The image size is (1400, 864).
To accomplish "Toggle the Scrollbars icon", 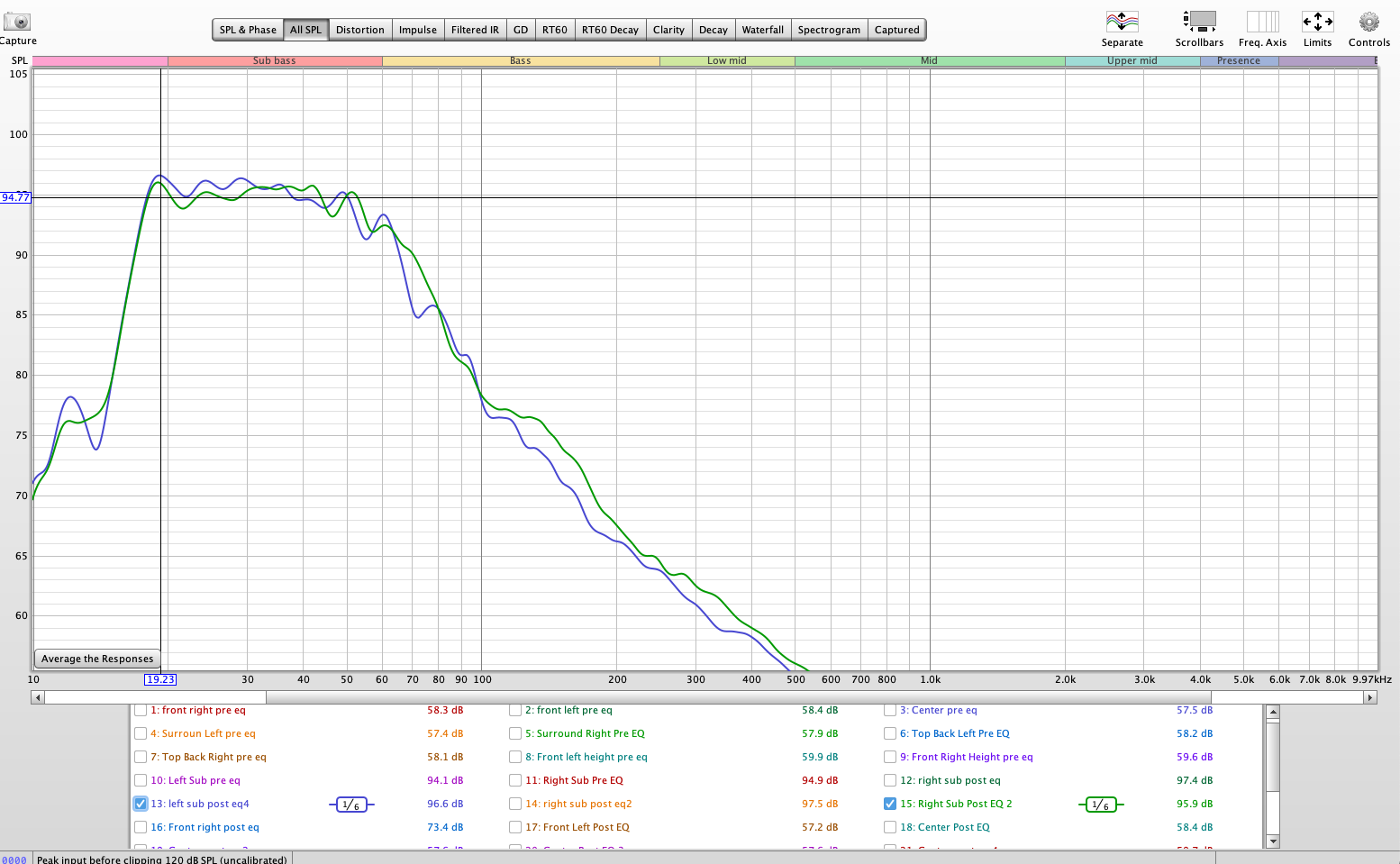I will 1199,22.
